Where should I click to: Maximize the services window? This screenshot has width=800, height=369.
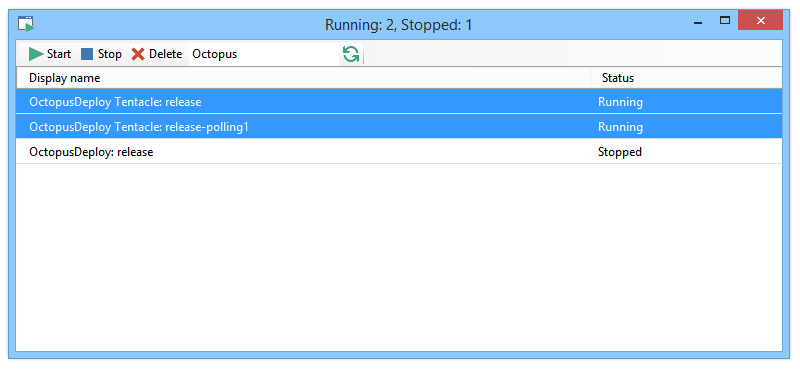(x=725, y=21)
